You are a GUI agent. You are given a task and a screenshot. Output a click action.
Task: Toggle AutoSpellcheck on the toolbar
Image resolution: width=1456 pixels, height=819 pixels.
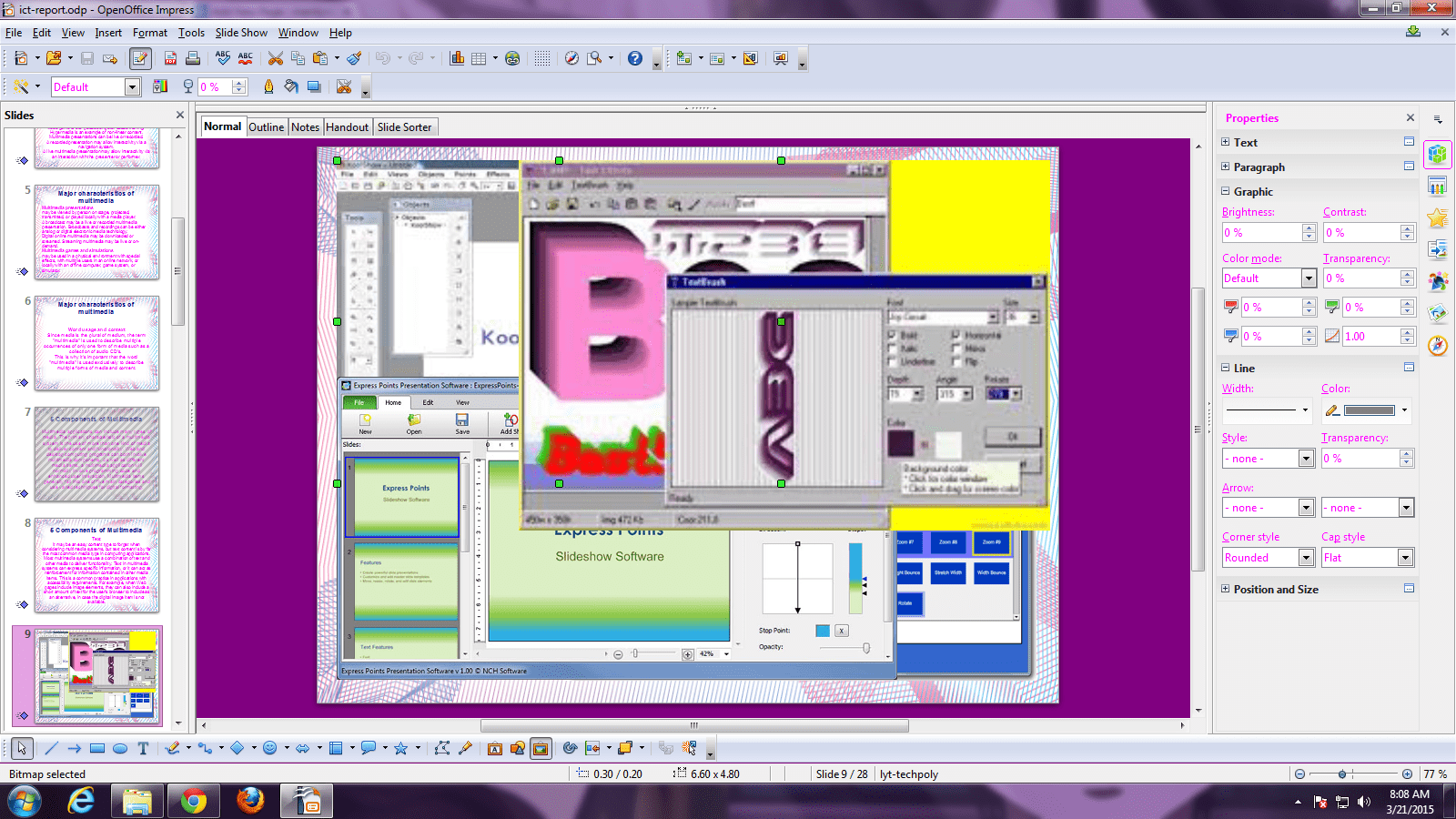click(x=246, y=58)
